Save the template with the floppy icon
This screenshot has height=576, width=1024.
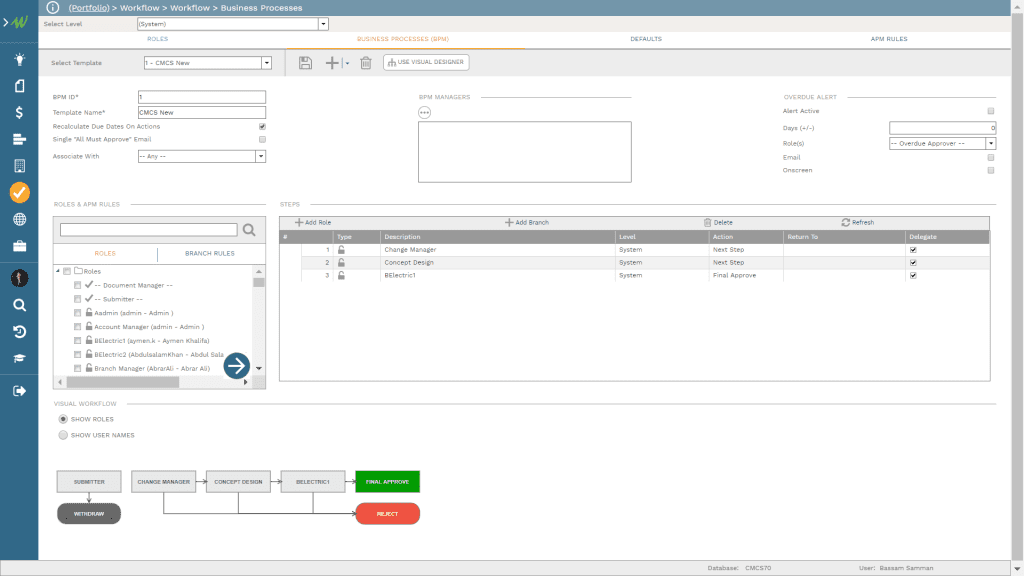point(305,63)
